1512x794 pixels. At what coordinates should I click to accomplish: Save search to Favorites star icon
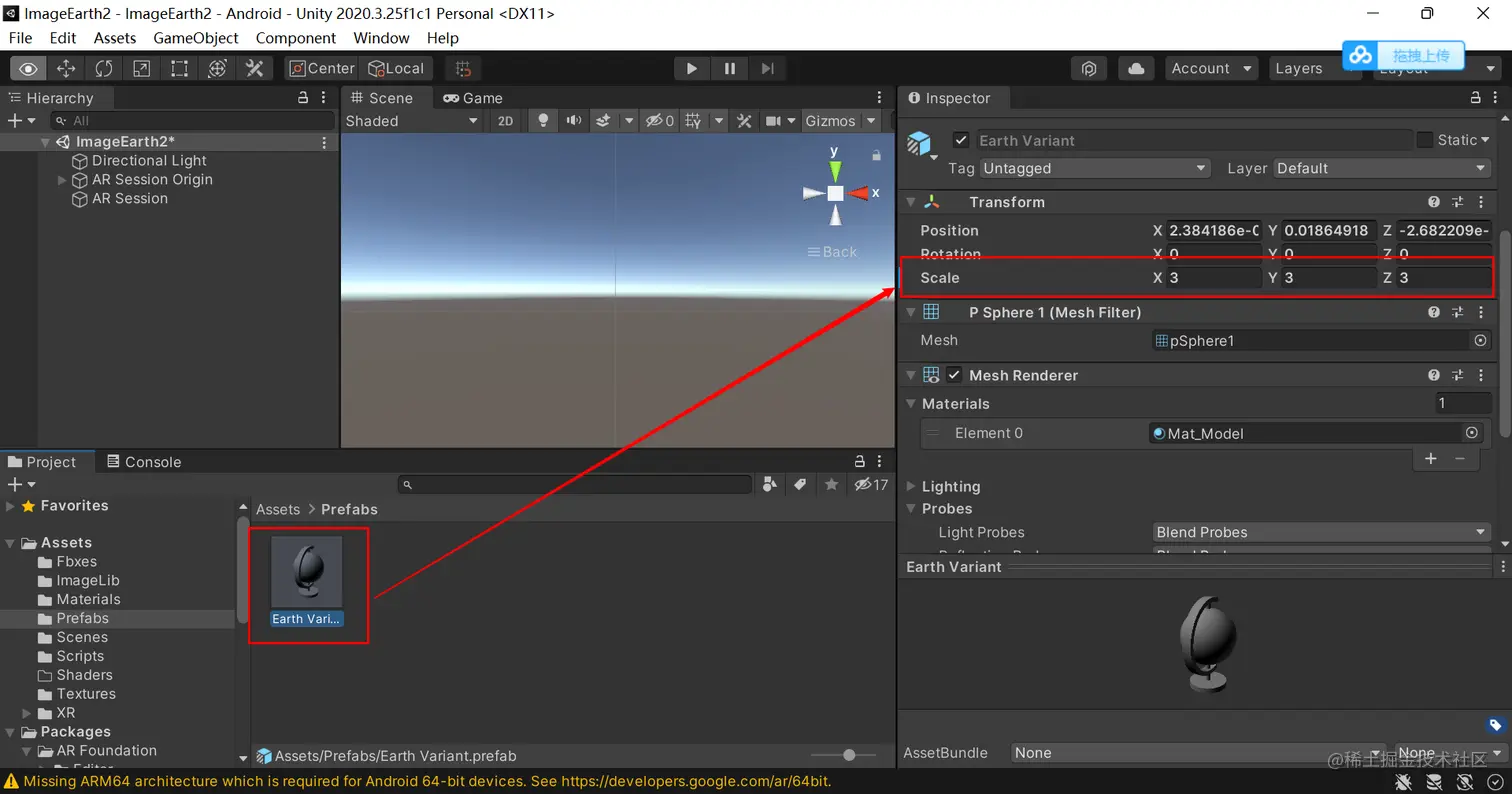(x=831, y=484)
